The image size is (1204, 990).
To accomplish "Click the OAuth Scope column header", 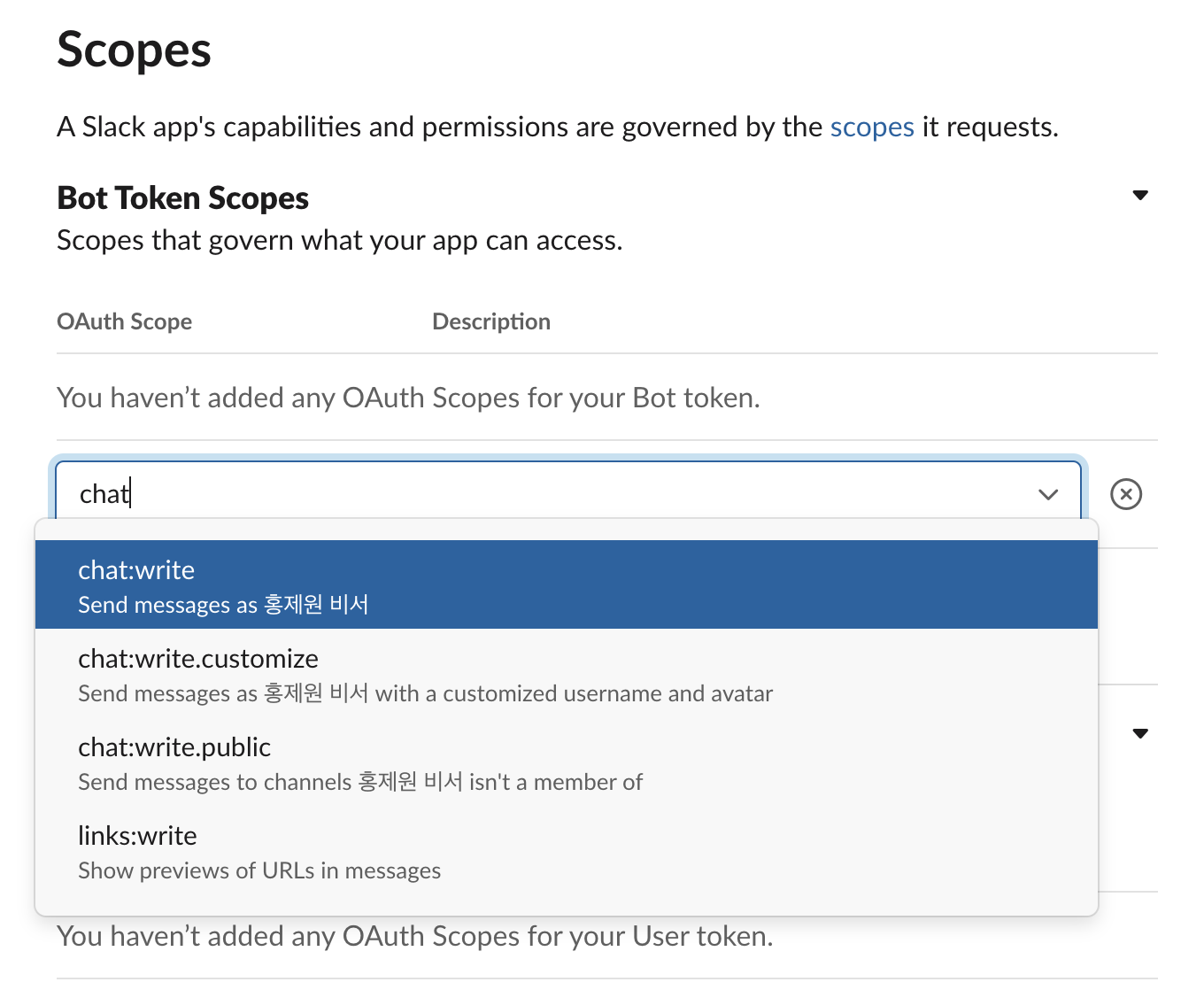I will point(124,321).
